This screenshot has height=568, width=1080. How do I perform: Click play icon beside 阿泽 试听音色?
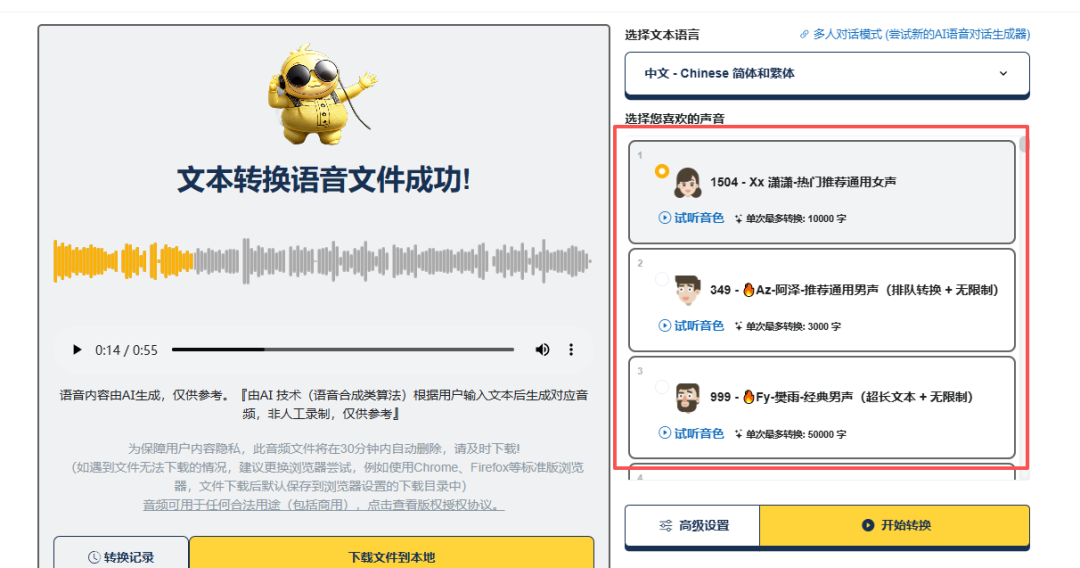665,326
